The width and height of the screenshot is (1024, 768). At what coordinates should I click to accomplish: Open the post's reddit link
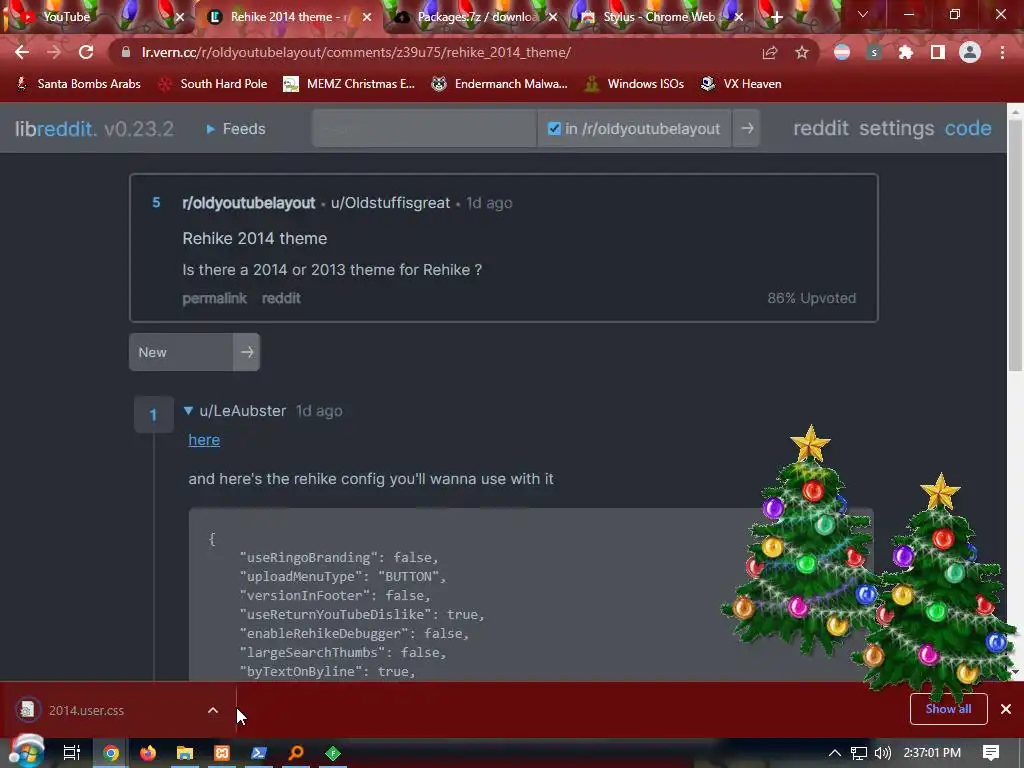pos(281,298)
